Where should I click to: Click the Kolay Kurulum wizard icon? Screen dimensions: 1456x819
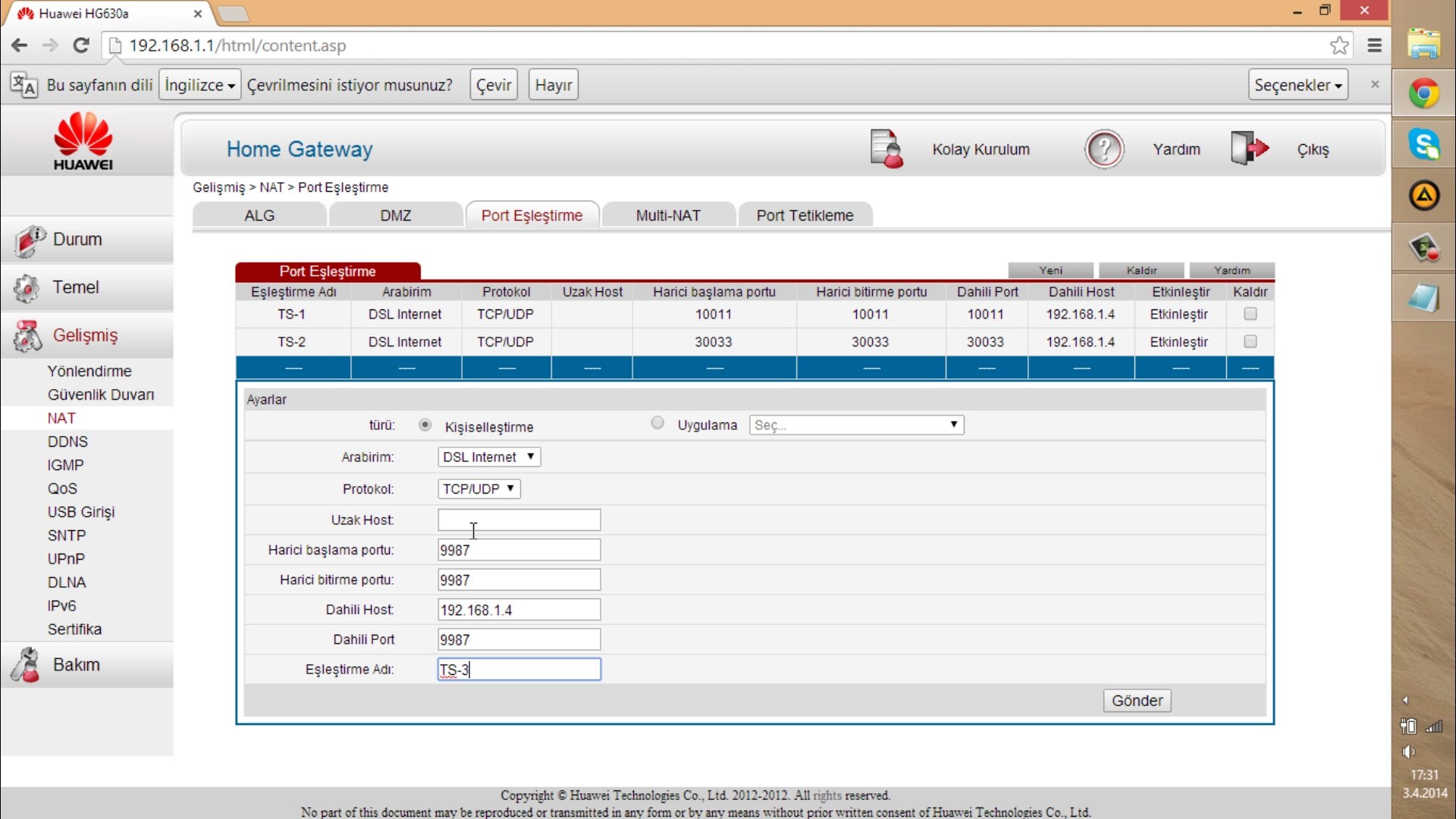coord(886,149)
